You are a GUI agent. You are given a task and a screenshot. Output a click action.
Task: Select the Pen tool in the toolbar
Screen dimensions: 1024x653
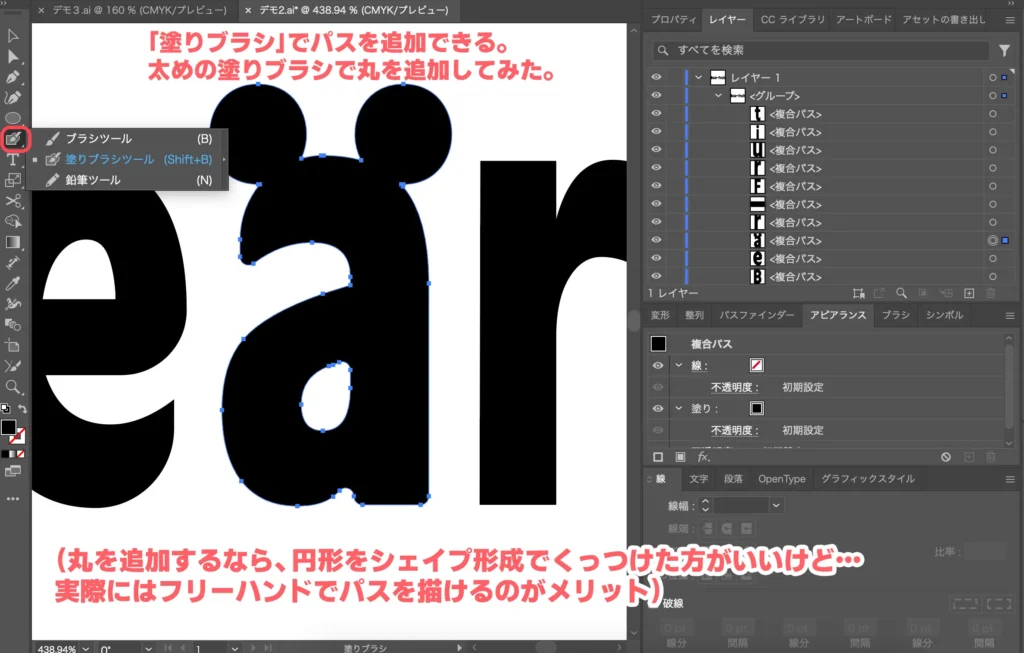point(13,77)
